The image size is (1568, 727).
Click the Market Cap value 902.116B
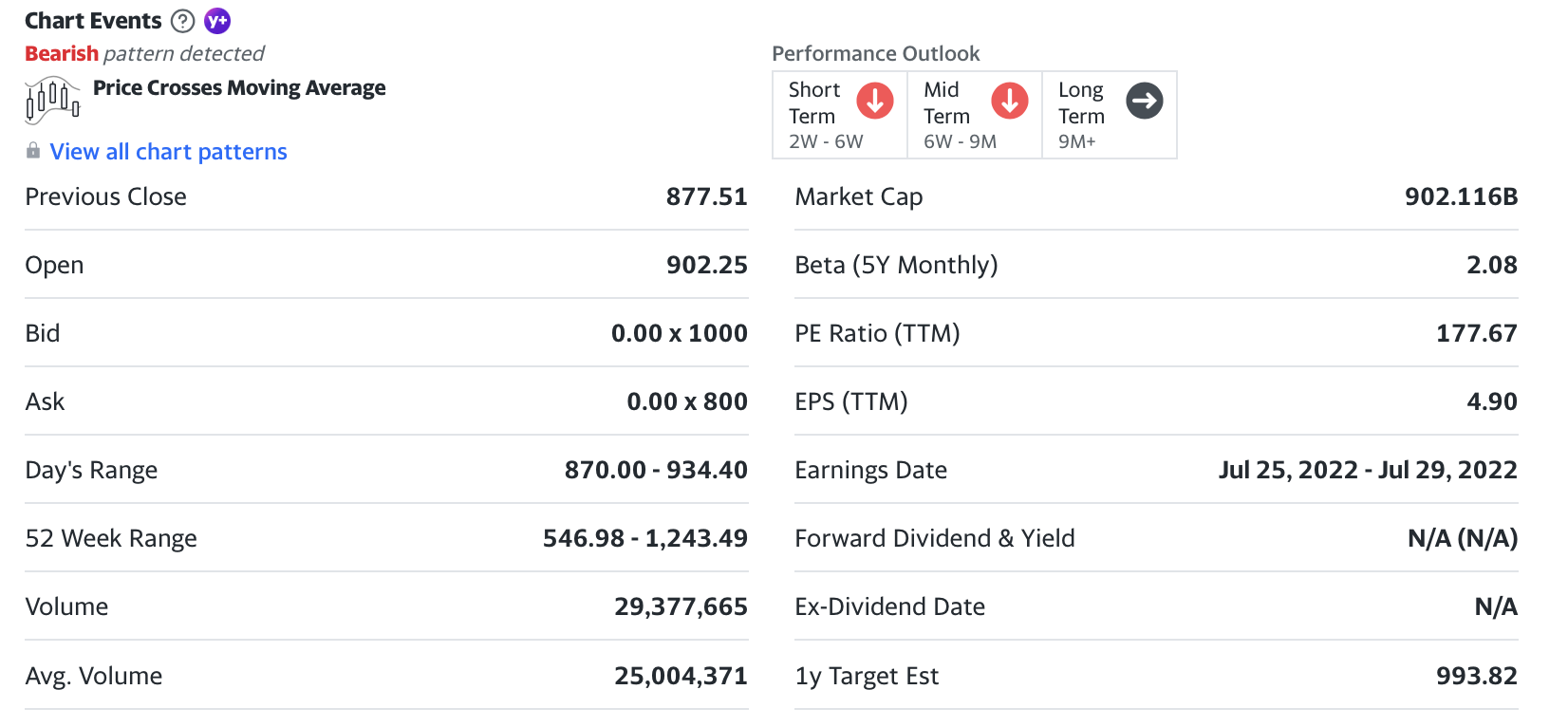tap(1461, 196)
